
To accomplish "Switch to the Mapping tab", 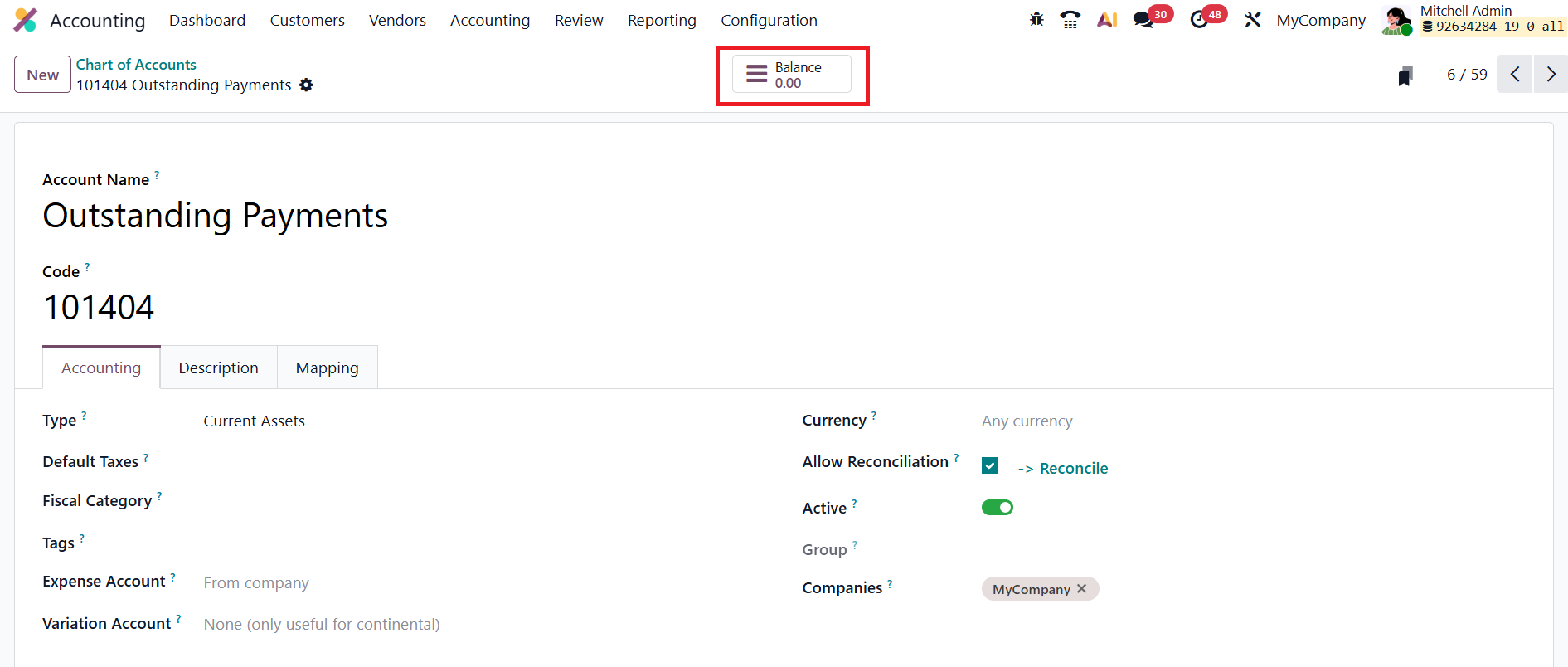I will click(327, 368).
